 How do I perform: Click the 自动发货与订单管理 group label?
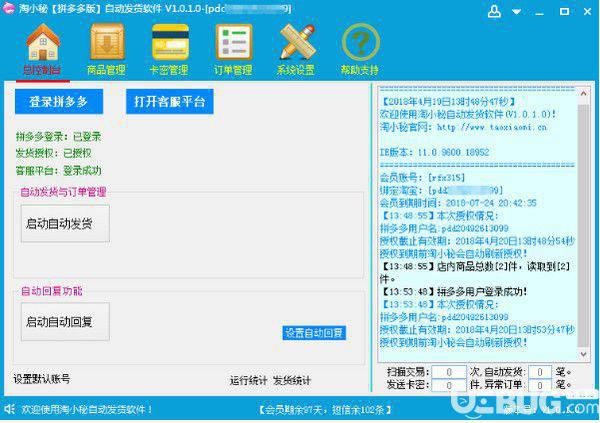point(63,192)
